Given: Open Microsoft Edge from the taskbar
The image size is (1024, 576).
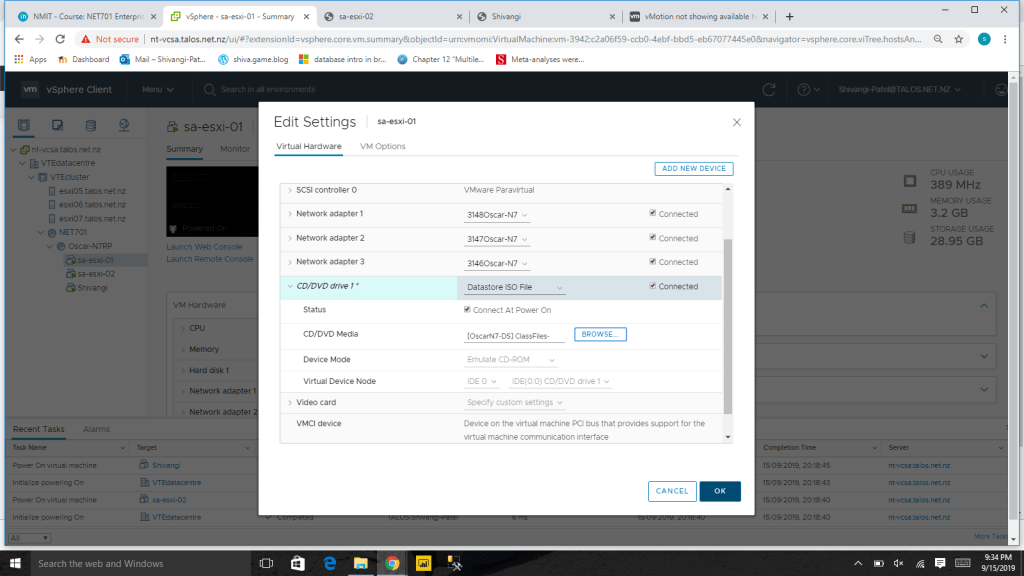Looking at the screenshot, I should tap(329, 563).
